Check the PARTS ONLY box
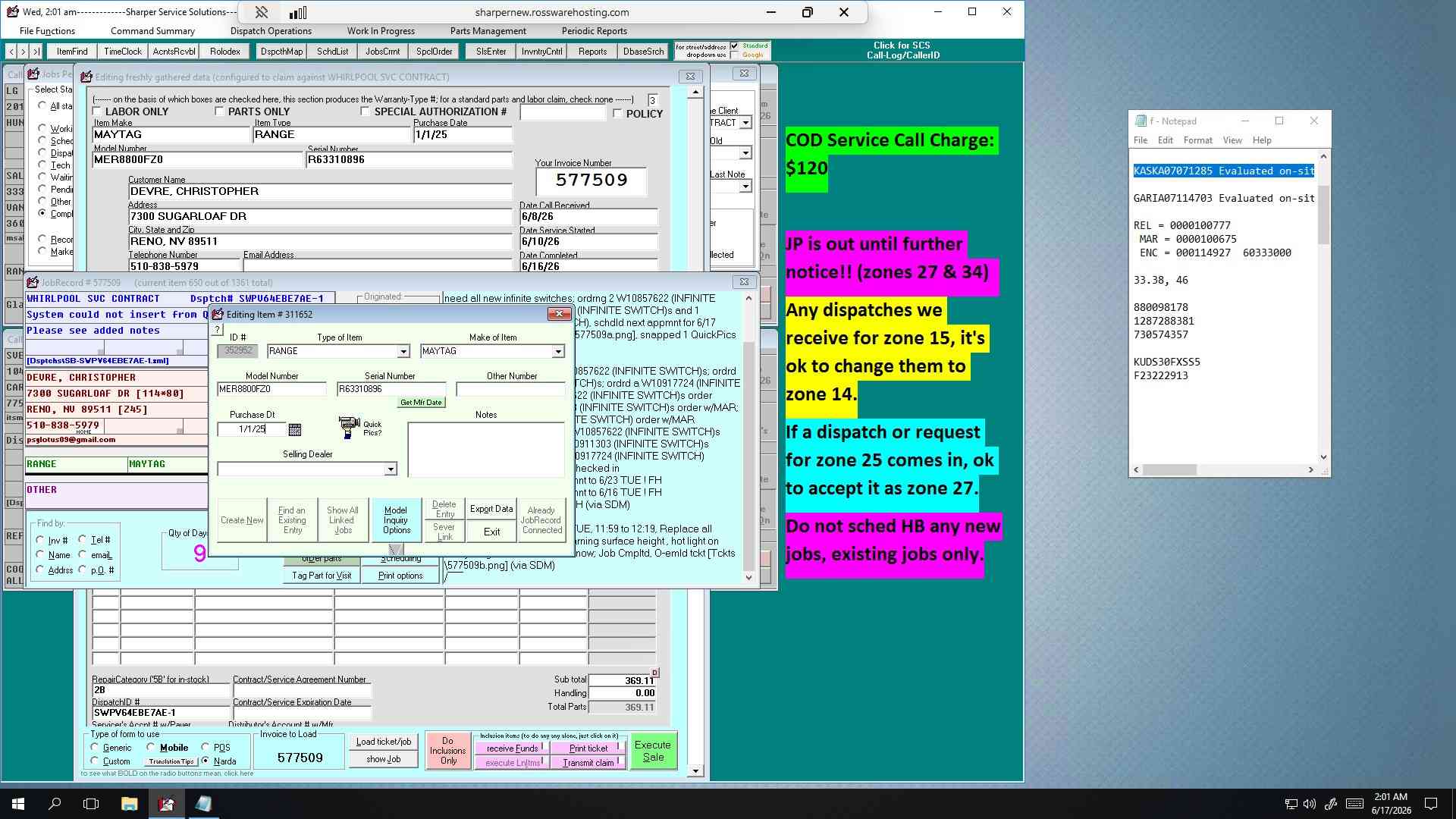This screenshot has height=819, width=1456. point(219,112)
